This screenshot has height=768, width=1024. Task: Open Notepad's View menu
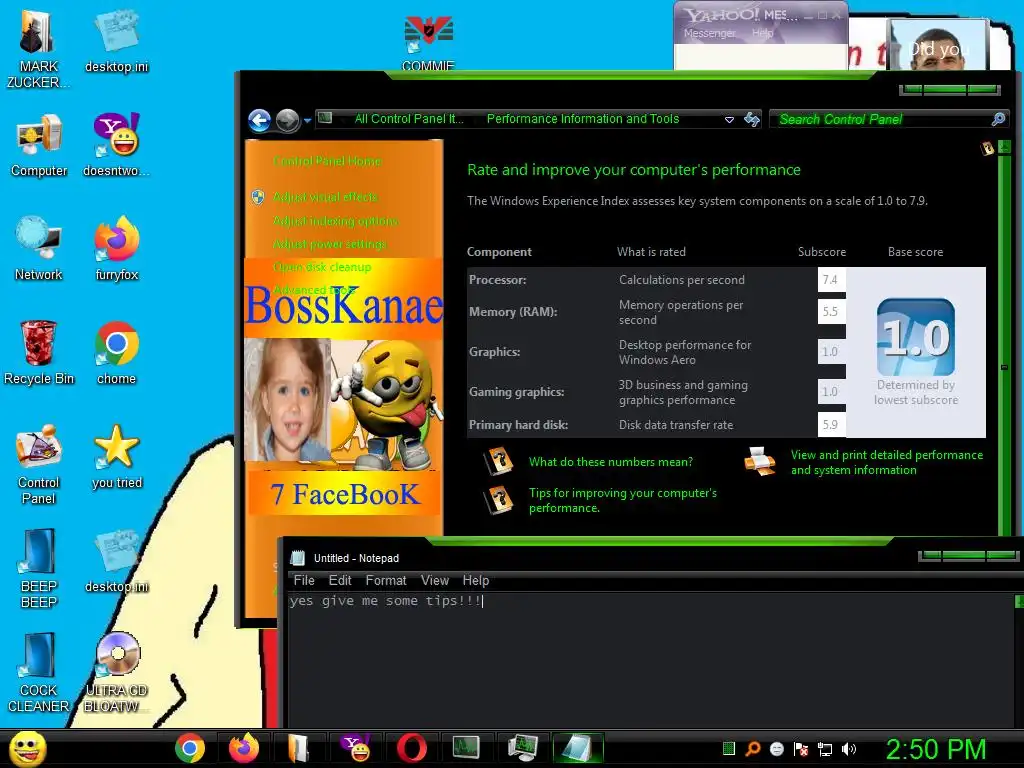(434, 580)
